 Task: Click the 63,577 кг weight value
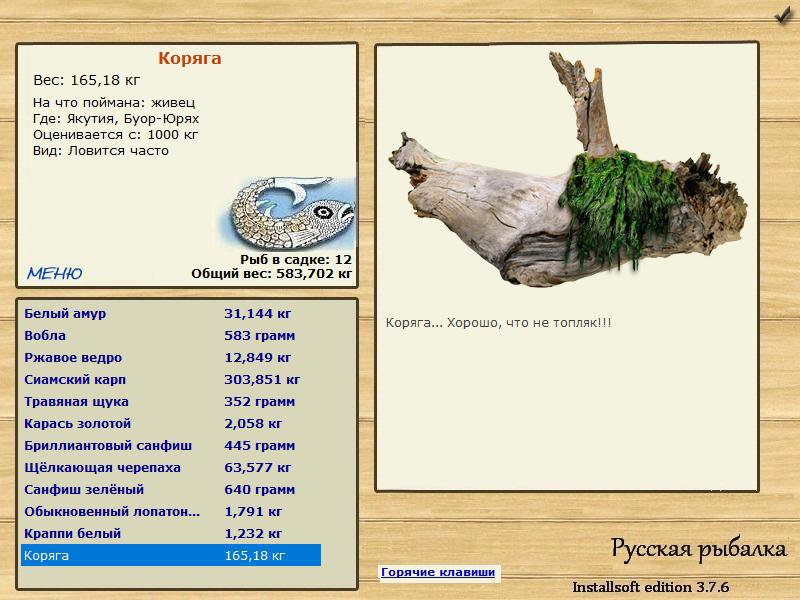257,467
